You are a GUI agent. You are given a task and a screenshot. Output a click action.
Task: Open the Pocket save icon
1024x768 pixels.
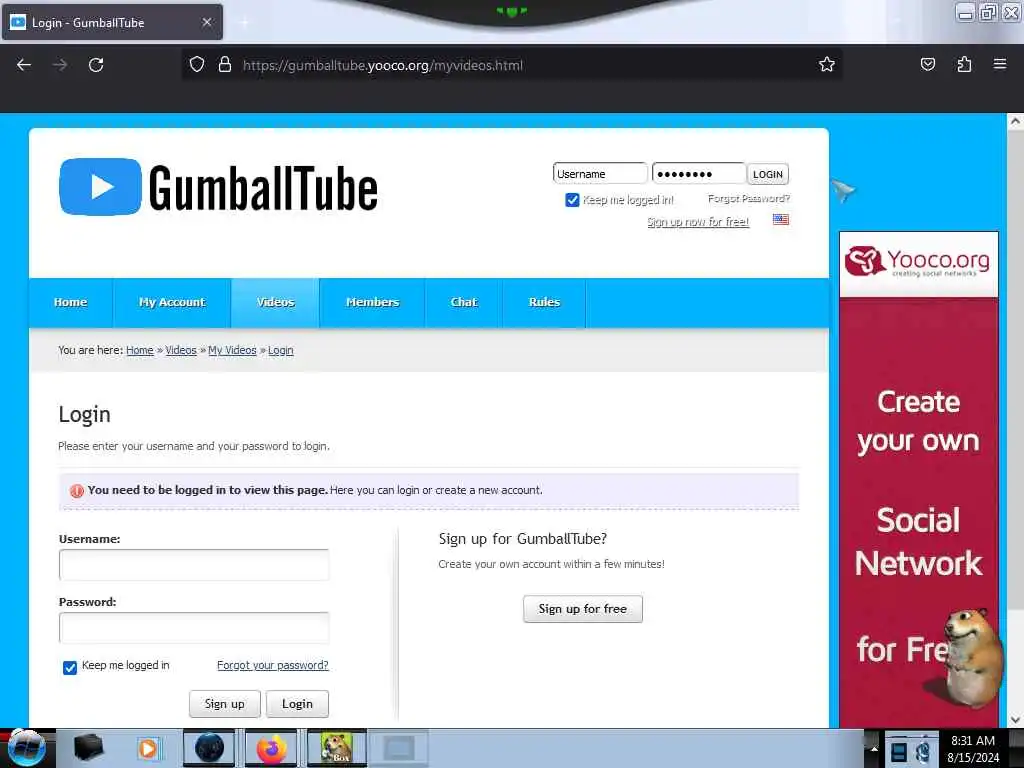click(x=927, y=64)
